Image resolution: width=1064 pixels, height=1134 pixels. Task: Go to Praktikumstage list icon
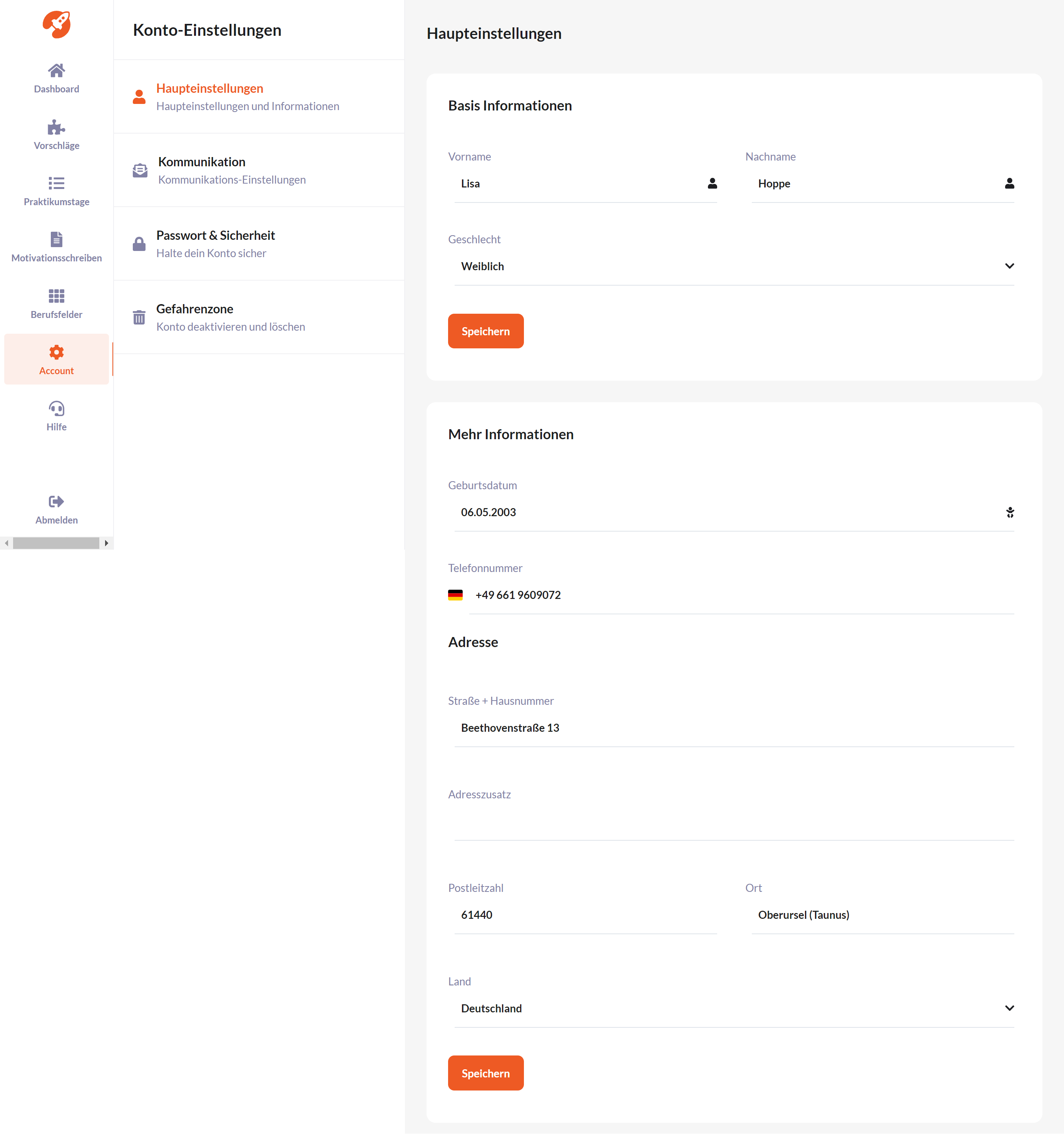[57, 183]
